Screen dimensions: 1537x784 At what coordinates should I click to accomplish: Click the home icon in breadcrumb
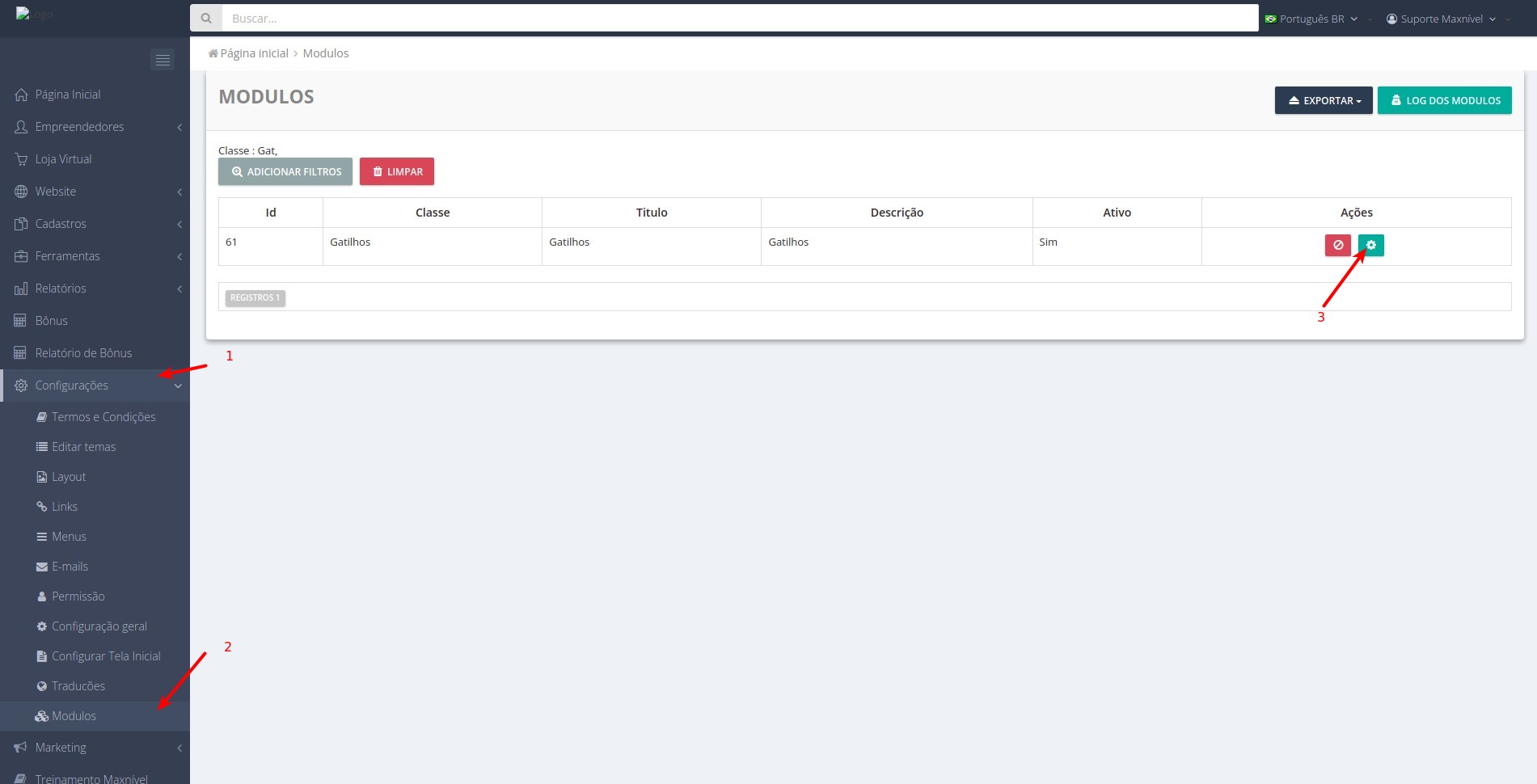click(x=213, y=53)
